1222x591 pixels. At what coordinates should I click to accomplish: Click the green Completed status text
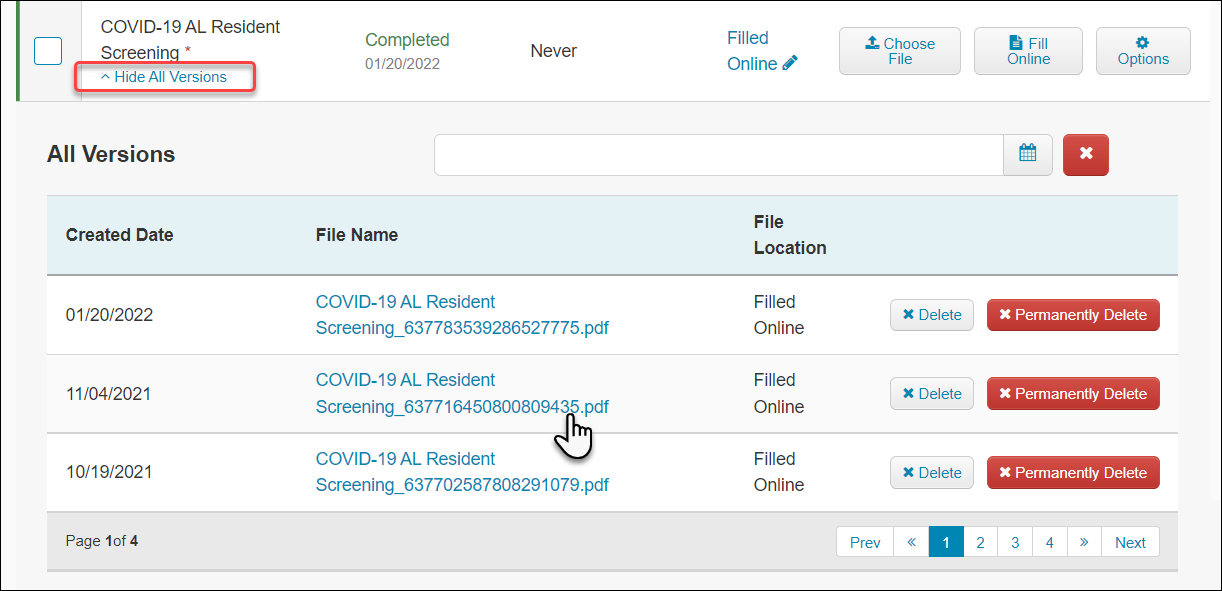click(407, 40)
